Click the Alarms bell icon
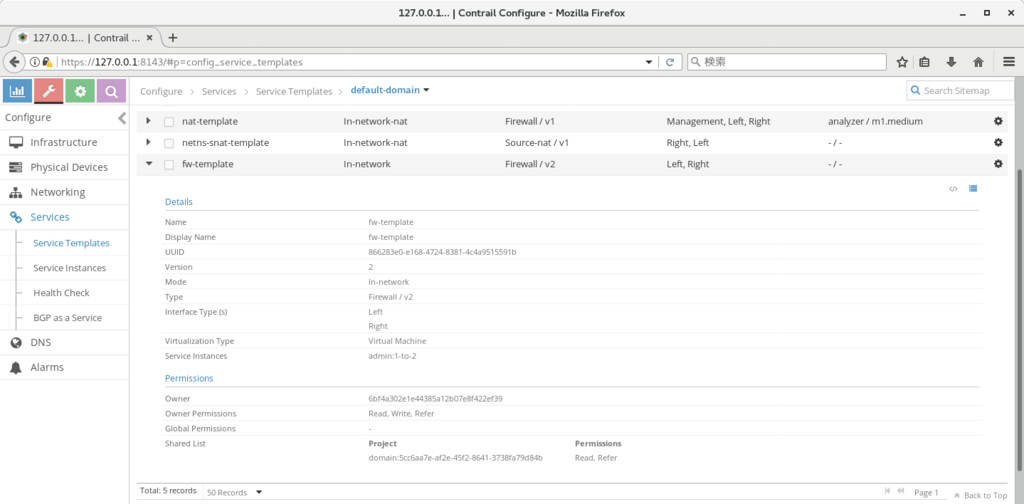 click(x=16, y=368)
